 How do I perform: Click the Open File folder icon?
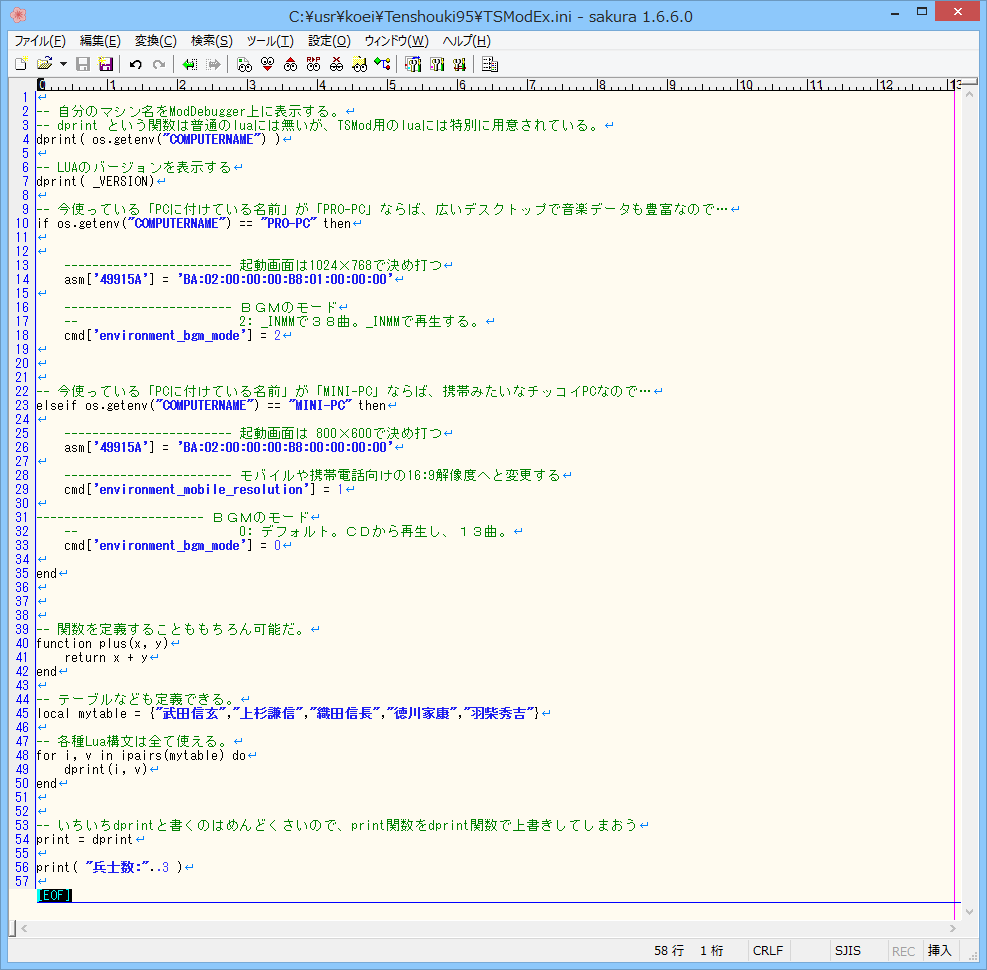coord(44,64)
